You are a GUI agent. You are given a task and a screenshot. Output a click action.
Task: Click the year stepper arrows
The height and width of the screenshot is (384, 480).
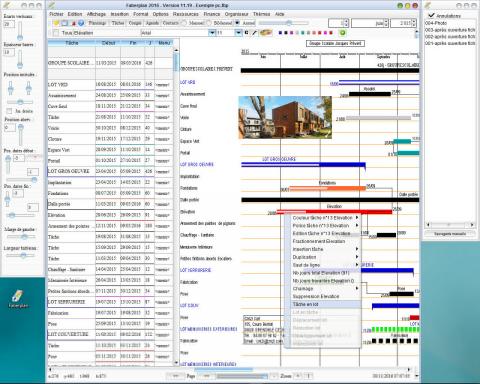414,23
